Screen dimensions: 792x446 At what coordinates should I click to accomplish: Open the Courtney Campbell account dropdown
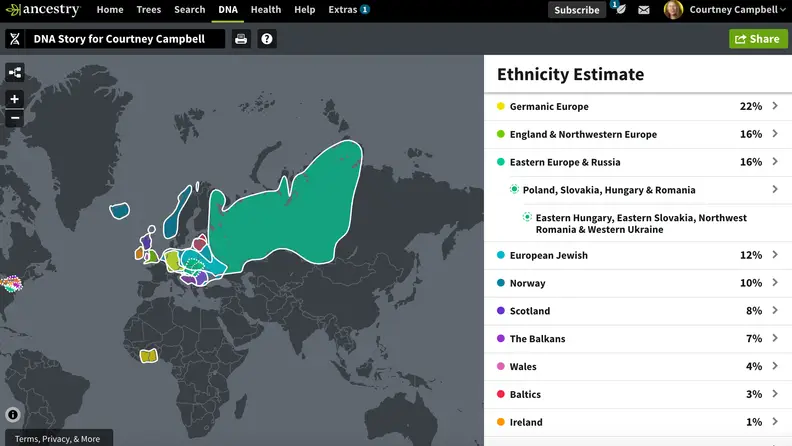(x=737, y=10)
